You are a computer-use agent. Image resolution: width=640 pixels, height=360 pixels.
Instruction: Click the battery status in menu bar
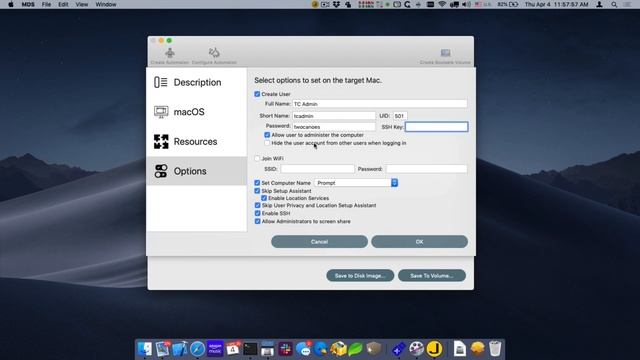click(x=508, y=4)
